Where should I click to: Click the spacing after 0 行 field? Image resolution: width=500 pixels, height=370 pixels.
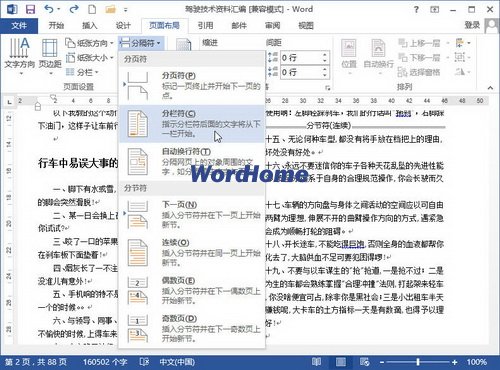[300, 72]
